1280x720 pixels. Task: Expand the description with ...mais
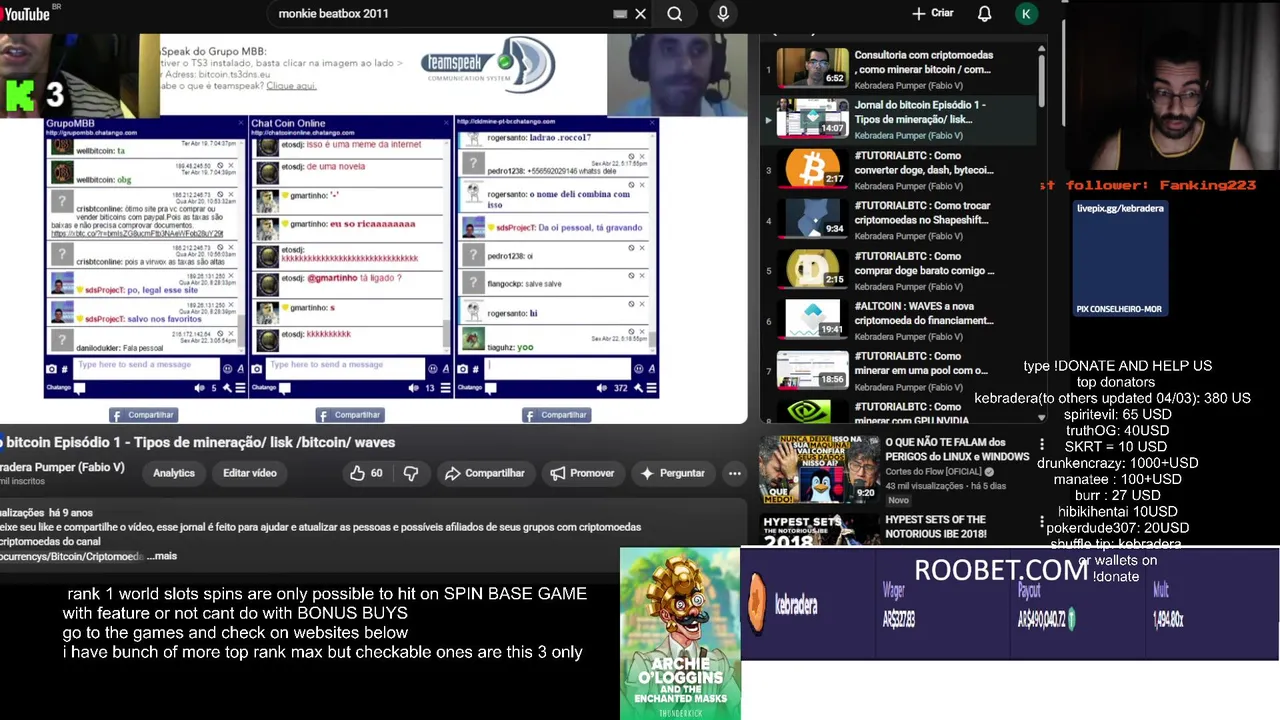click(x=162, y=556)
